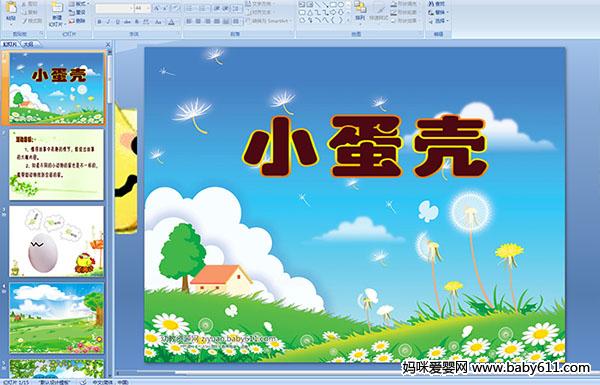Toggle Bold text formatting
The height and width of the screenshot is (385, 600).
click(x=99, y=22)
